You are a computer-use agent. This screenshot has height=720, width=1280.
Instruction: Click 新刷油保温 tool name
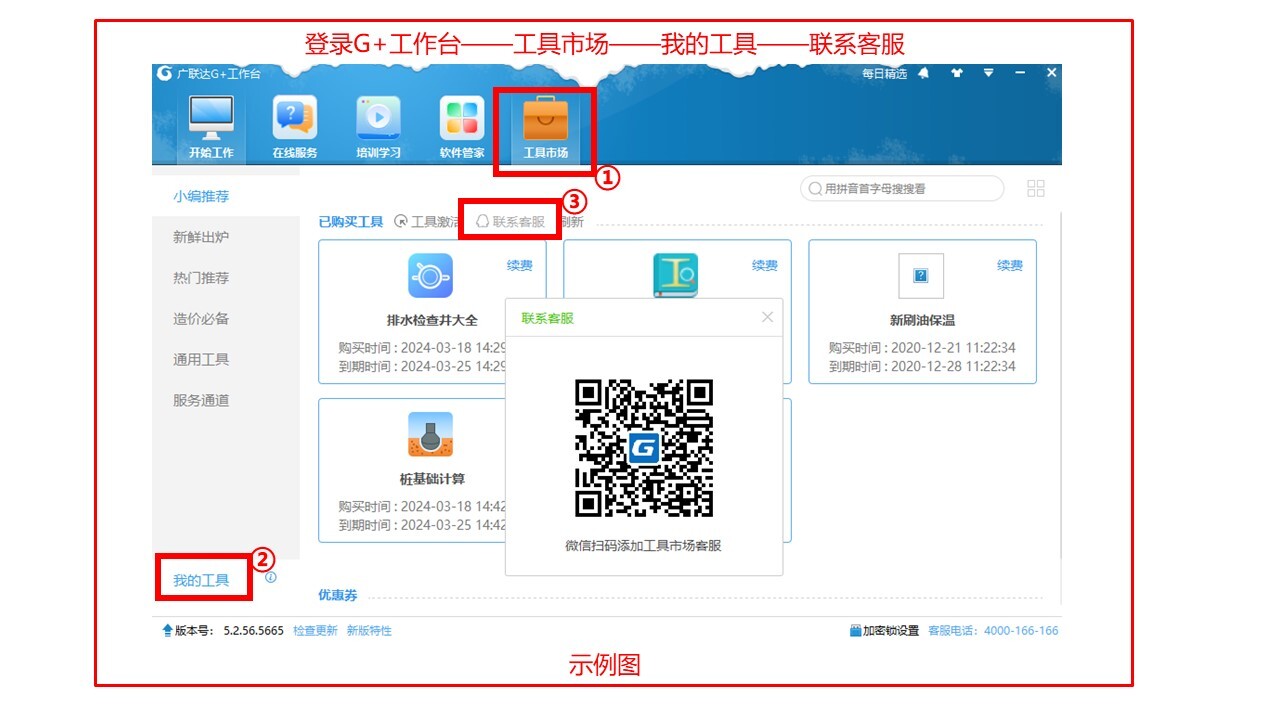(922, 321)
